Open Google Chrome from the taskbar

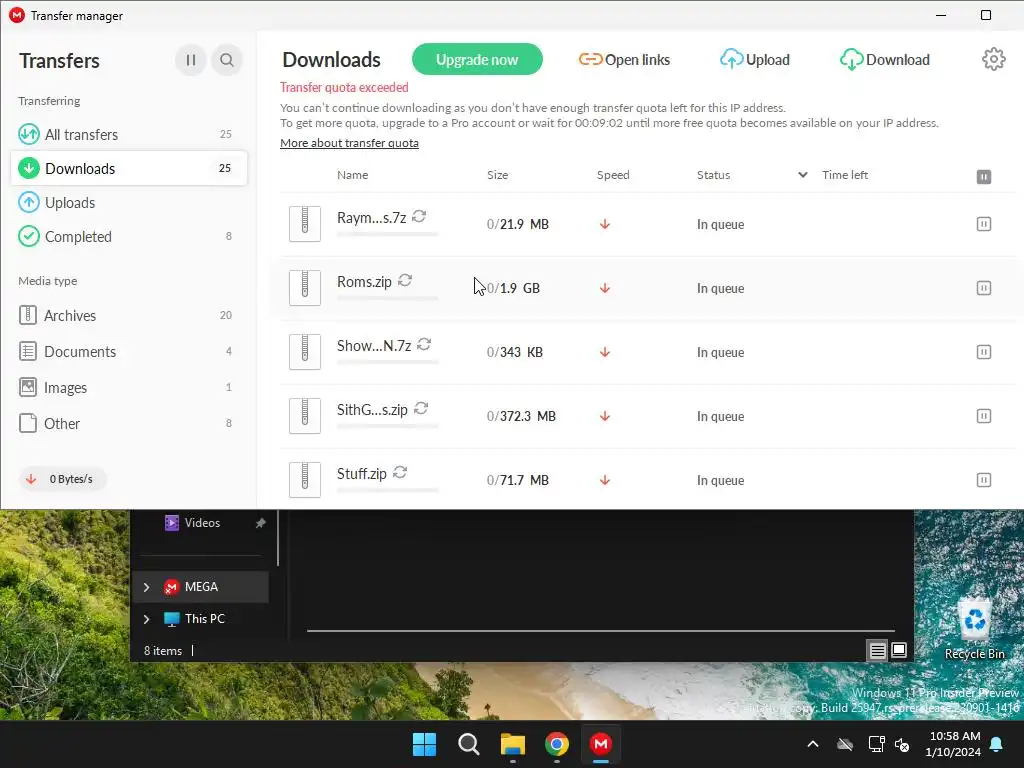coord(556,744)
